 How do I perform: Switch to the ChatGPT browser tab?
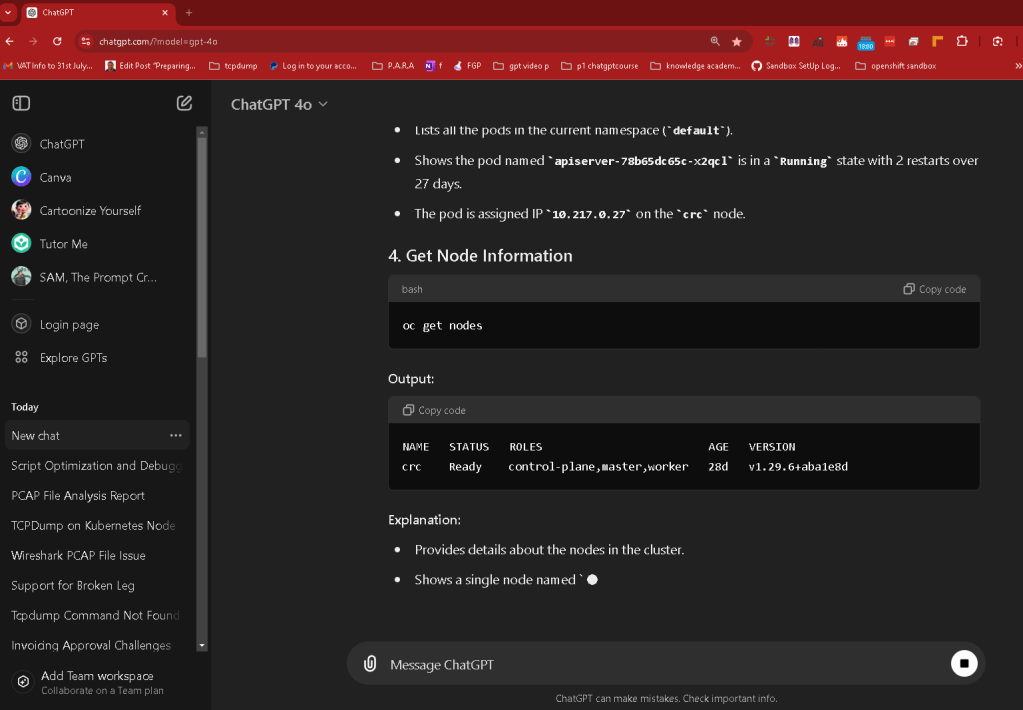[98, 12]
